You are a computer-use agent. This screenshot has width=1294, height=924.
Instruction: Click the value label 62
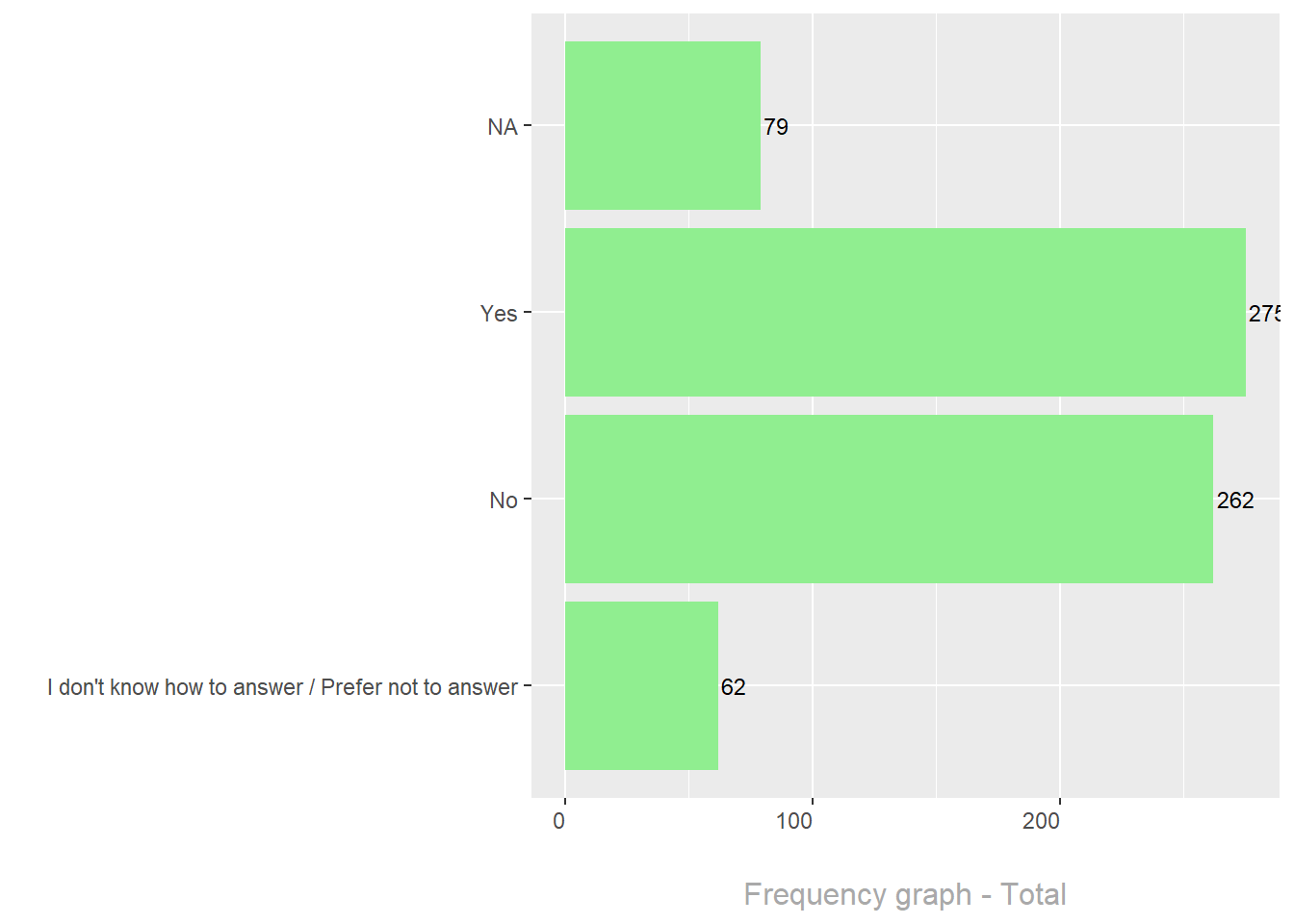pos(734,687)
